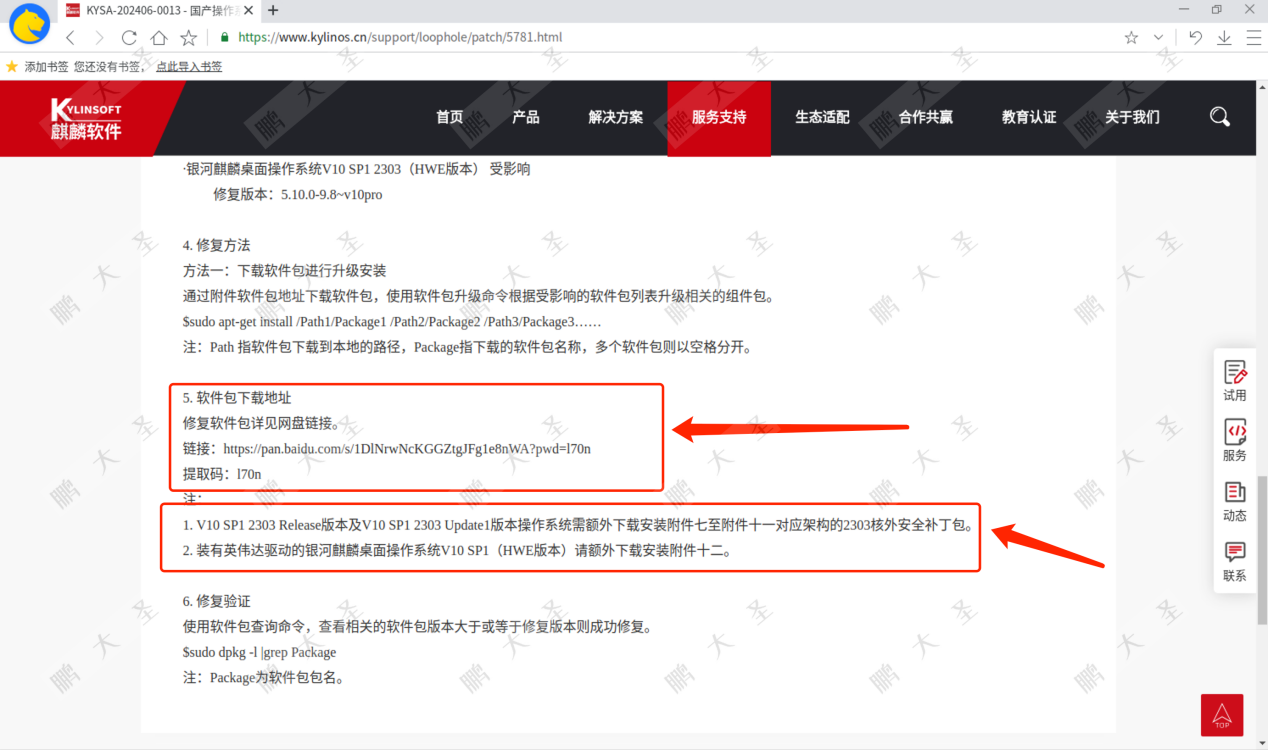Click 添加书签 star in bookmarks bar

coord(12,66)
